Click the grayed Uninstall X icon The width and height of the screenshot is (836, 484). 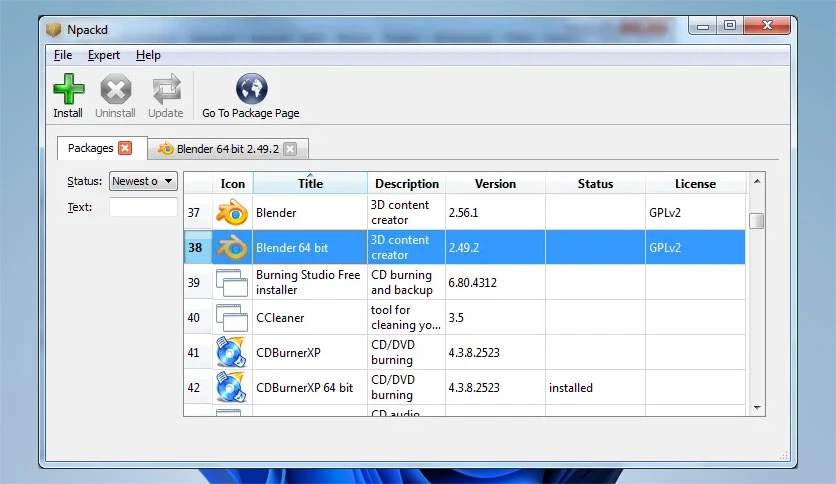116,89
